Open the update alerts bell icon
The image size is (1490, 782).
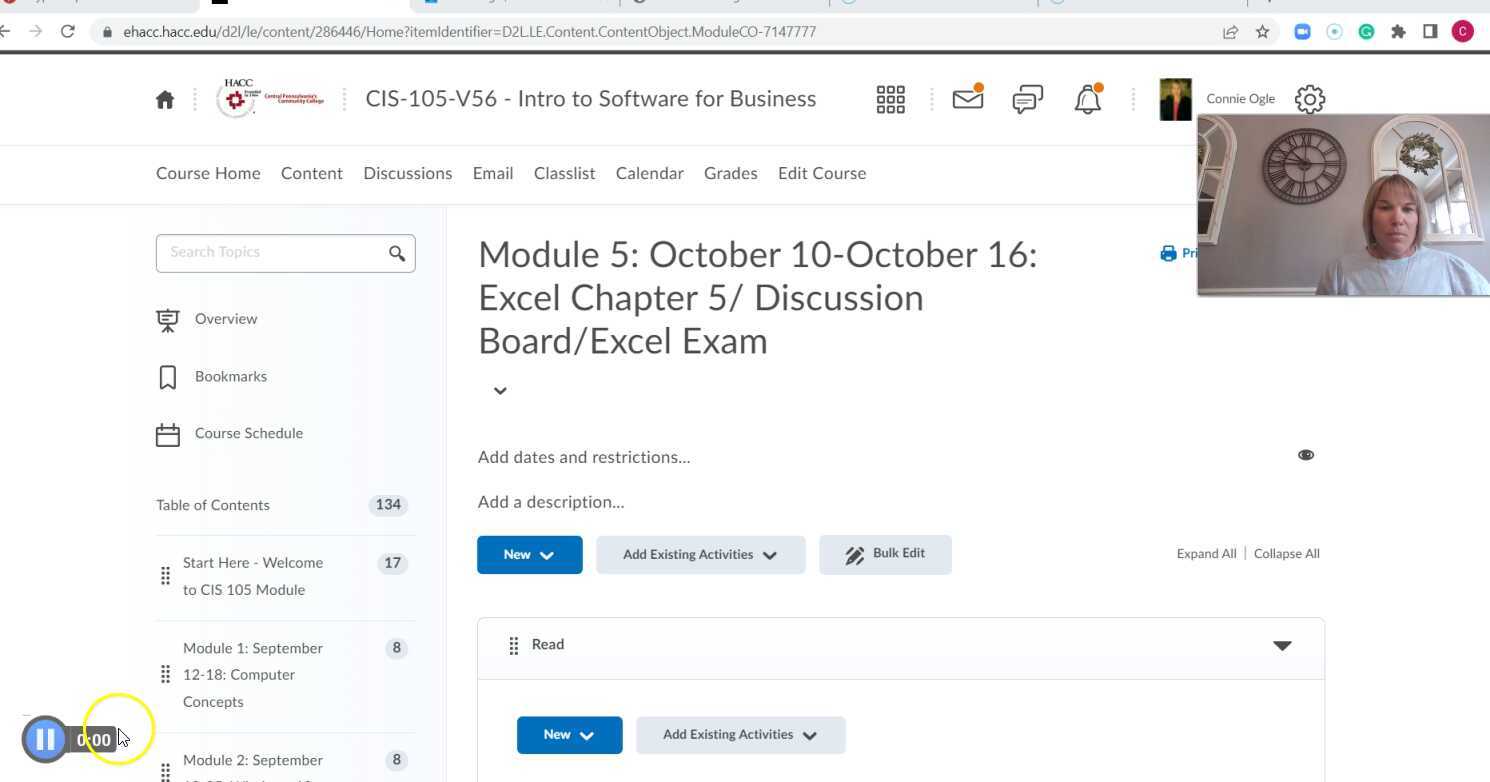pyautogui.click(x=1088, y=99)
